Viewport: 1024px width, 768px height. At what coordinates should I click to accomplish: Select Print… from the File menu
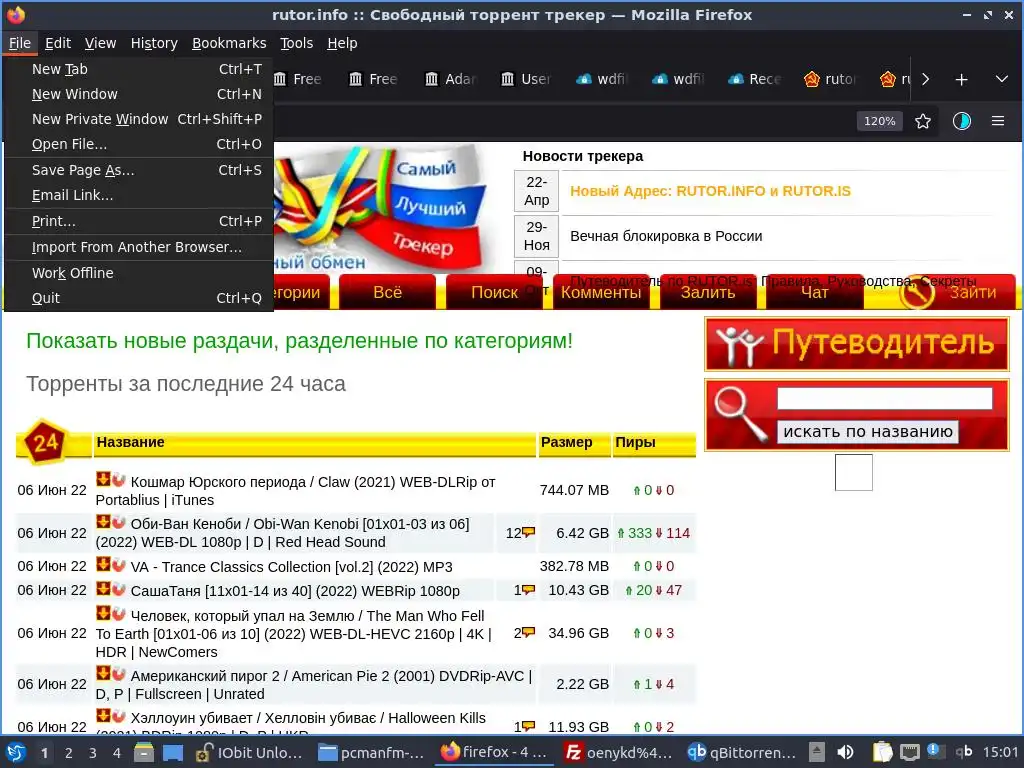pyautogui.click(x=139, y=221)
